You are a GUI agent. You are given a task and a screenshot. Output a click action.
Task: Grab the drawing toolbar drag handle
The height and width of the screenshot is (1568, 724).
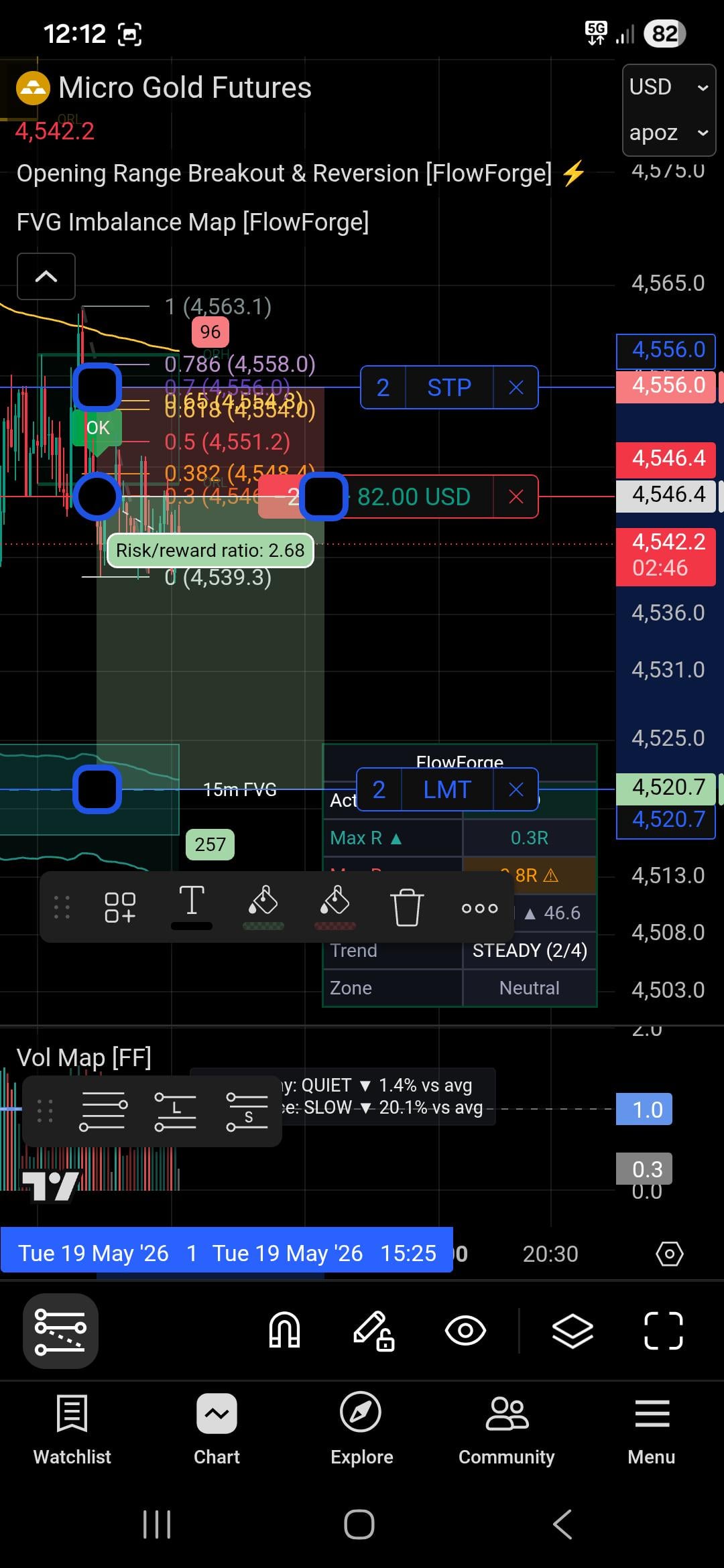point(62,907)
